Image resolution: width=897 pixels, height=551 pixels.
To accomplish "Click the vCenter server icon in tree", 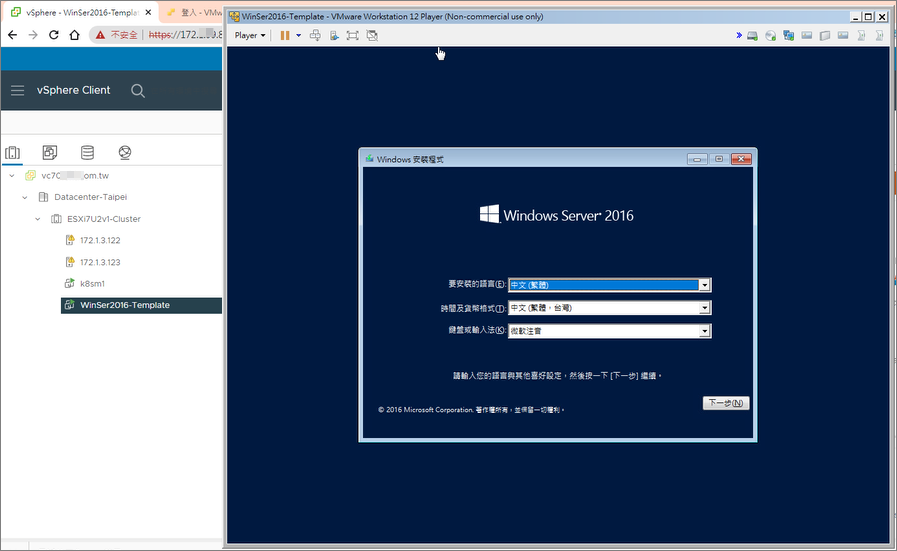I will (x=30, y=176).
